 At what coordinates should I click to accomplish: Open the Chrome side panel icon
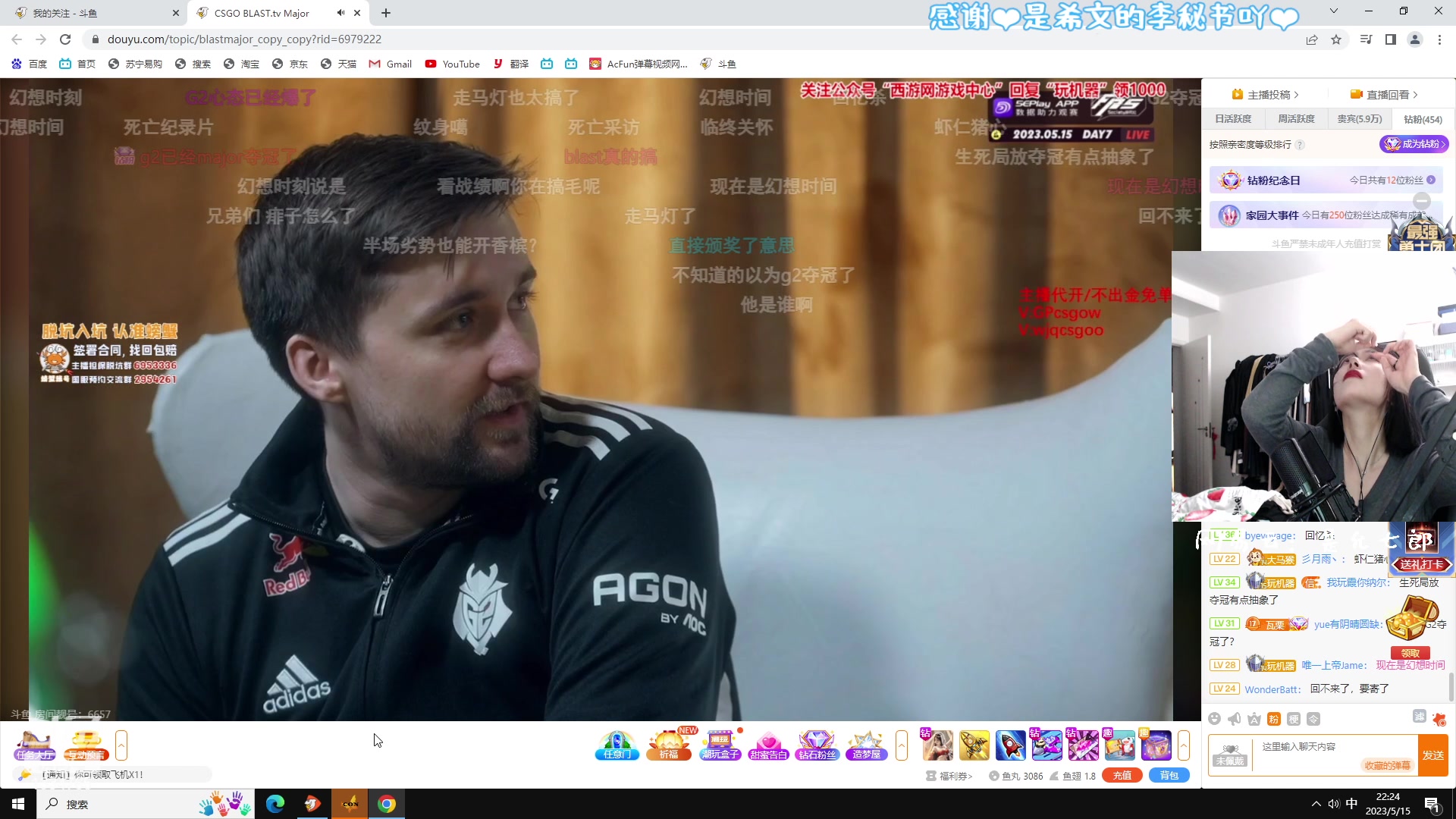[x=1391, y=39]
